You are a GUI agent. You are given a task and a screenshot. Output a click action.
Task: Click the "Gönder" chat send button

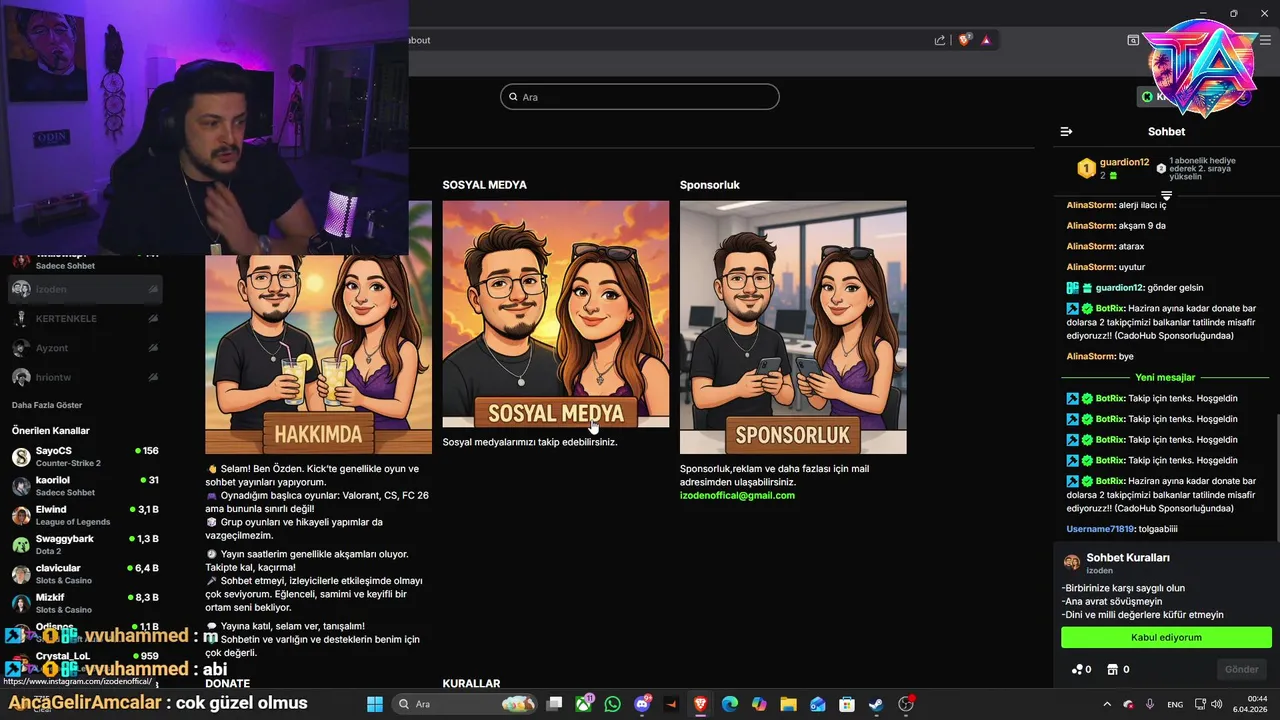[1241, 669]
